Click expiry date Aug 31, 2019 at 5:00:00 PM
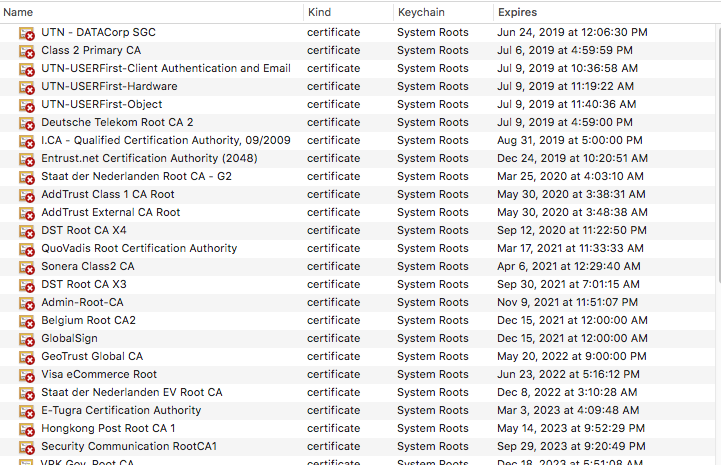Viewport: 721px width, 465px height. [x=570, y=140]
